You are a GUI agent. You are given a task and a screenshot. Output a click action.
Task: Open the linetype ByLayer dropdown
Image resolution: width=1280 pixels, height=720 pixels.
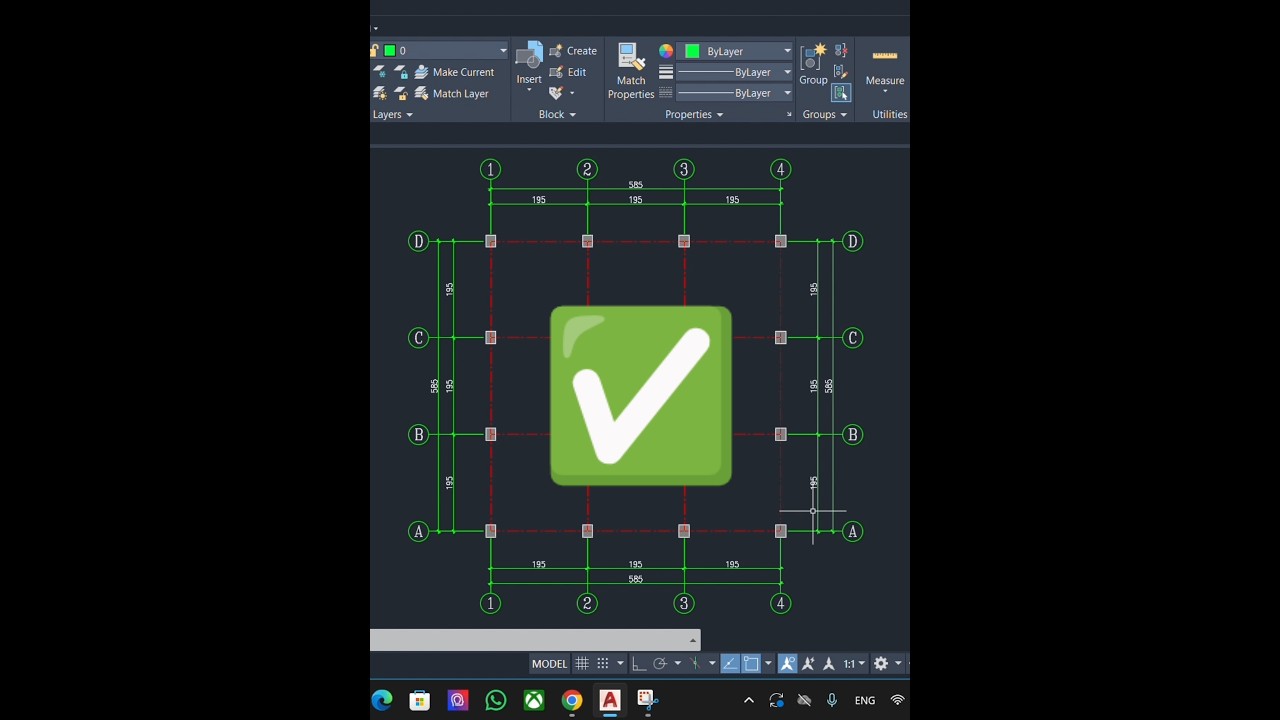pos(787,93)
